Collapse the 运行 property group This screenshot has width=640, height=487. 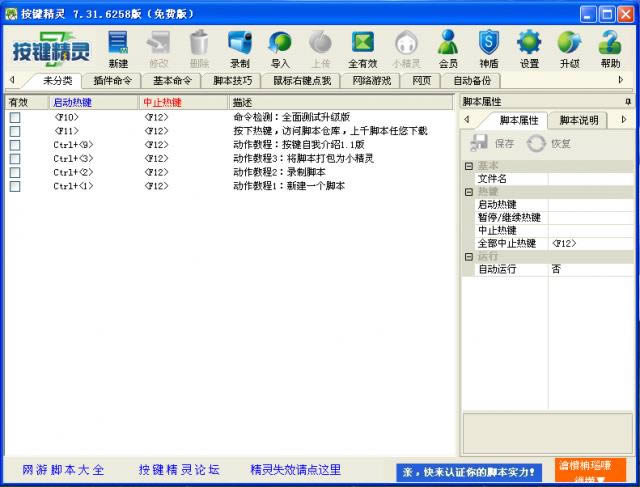click(x=469, y=256)
